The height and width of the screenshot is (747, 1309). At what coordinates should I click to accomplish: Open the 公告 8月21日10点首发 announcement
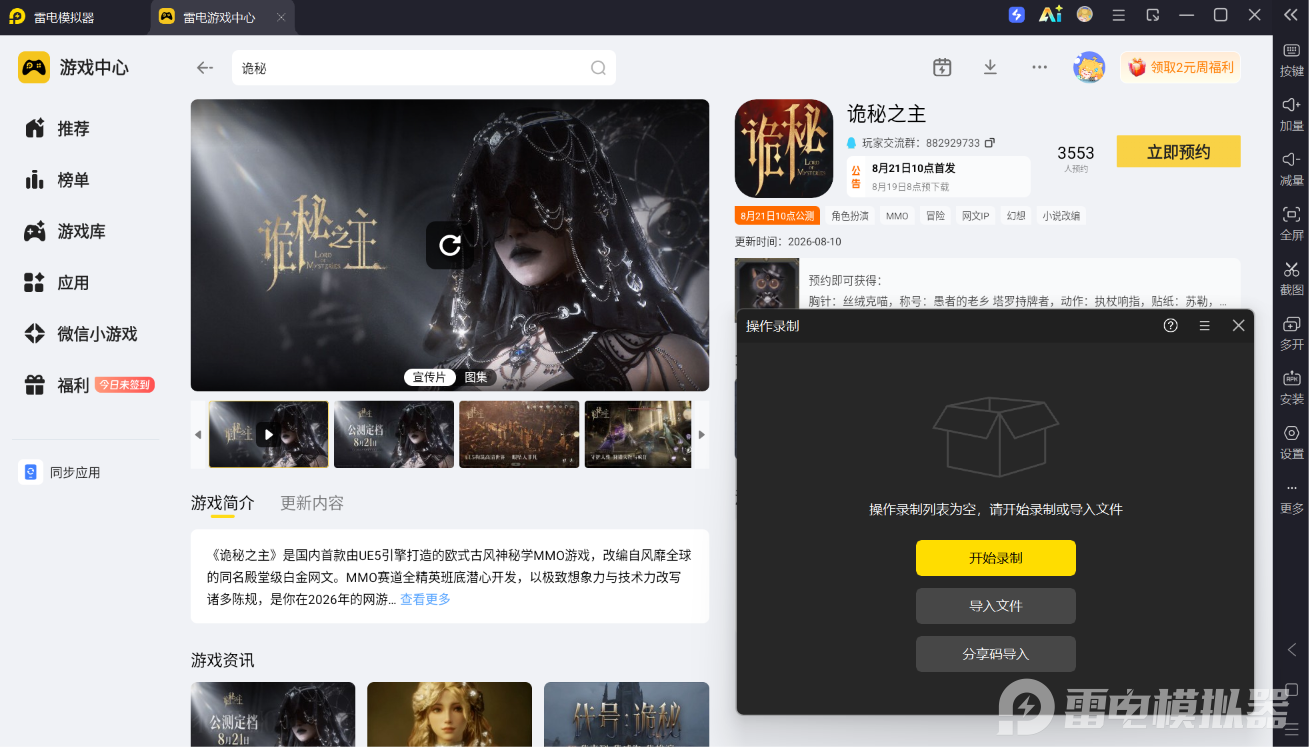click(938, 177)
